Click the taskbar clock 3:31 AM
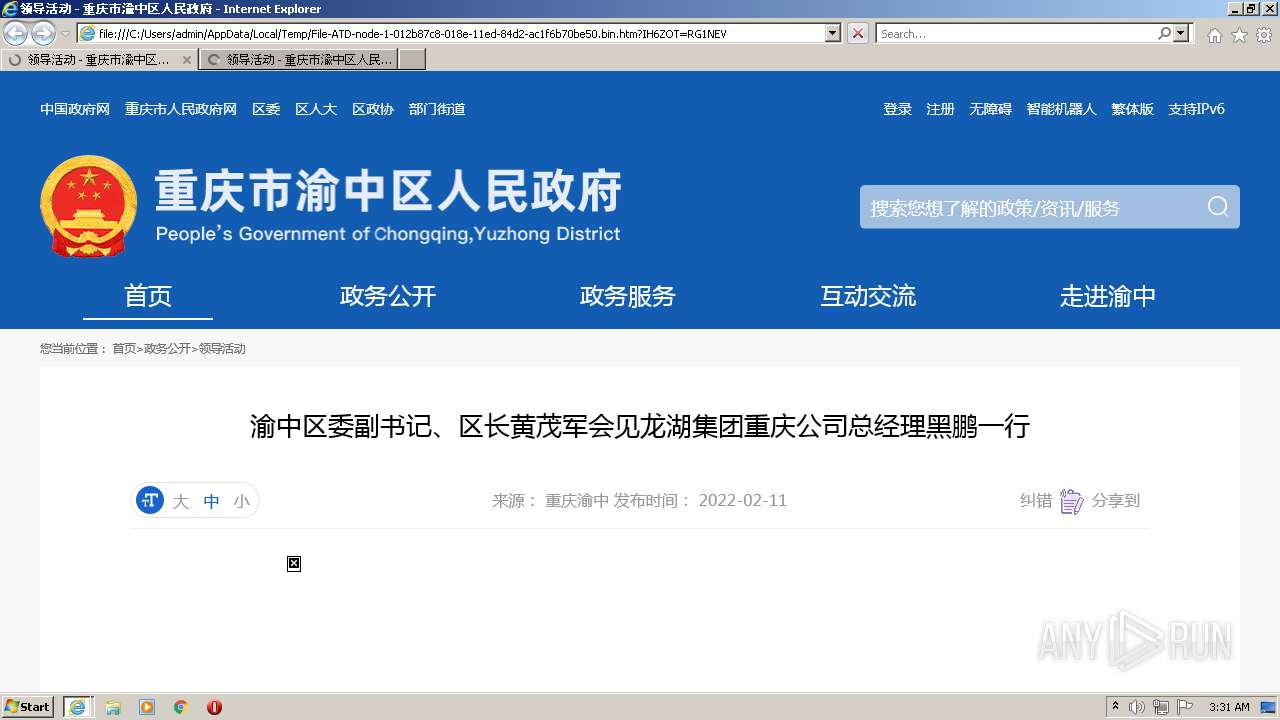Screen dimensions: 1280x720 tap(1229, 707)
